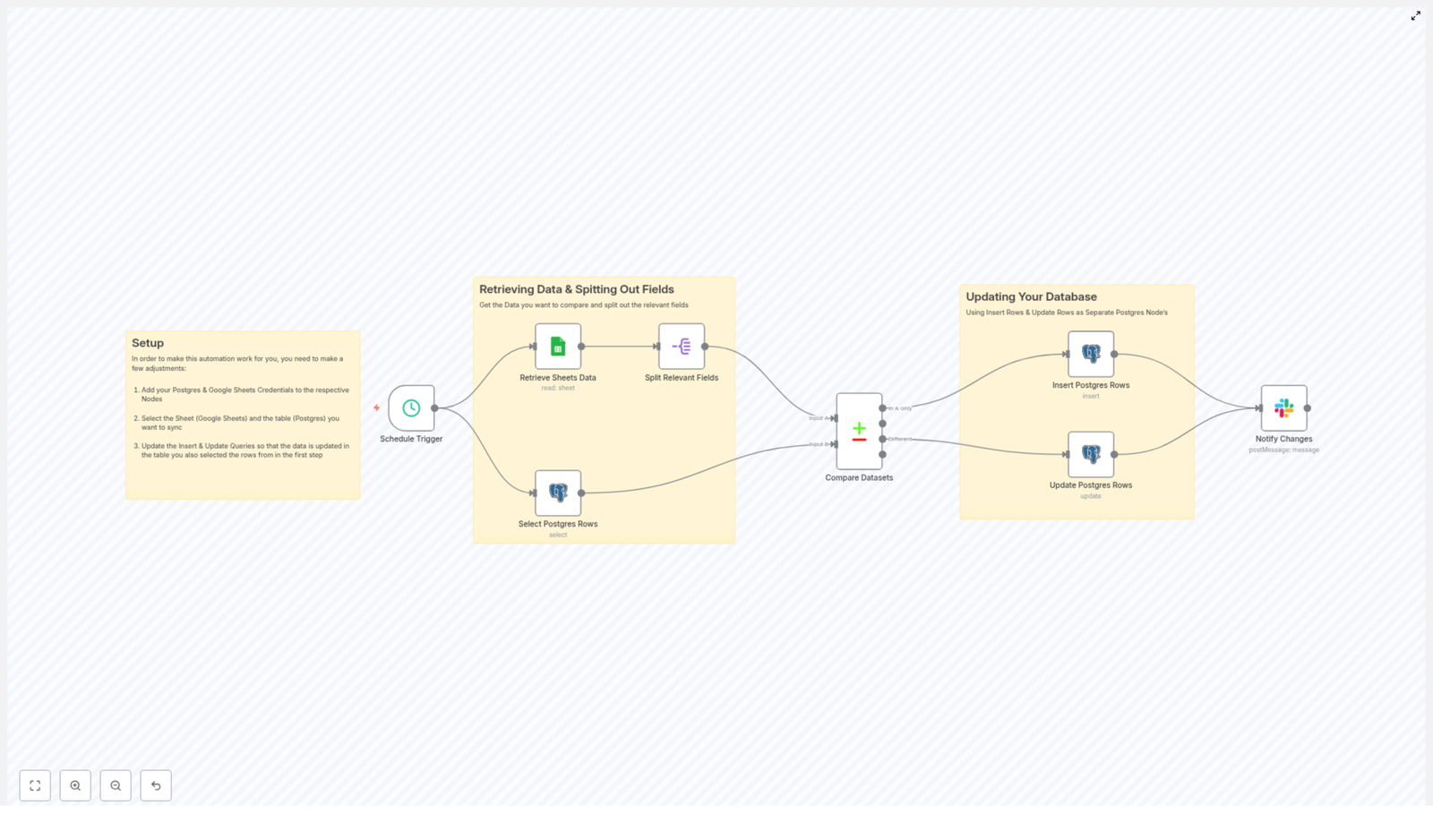1433x840 pixels.
Task: Zoom out of the canvas
Action: 116,785
